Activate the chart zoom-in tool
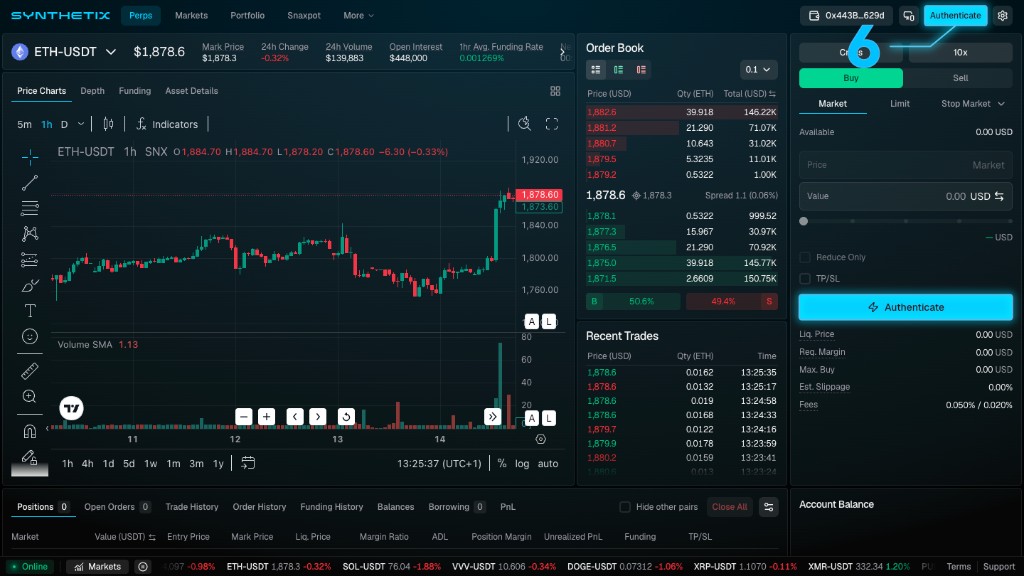Screen dimensions: 1024x576 (29, 396)
